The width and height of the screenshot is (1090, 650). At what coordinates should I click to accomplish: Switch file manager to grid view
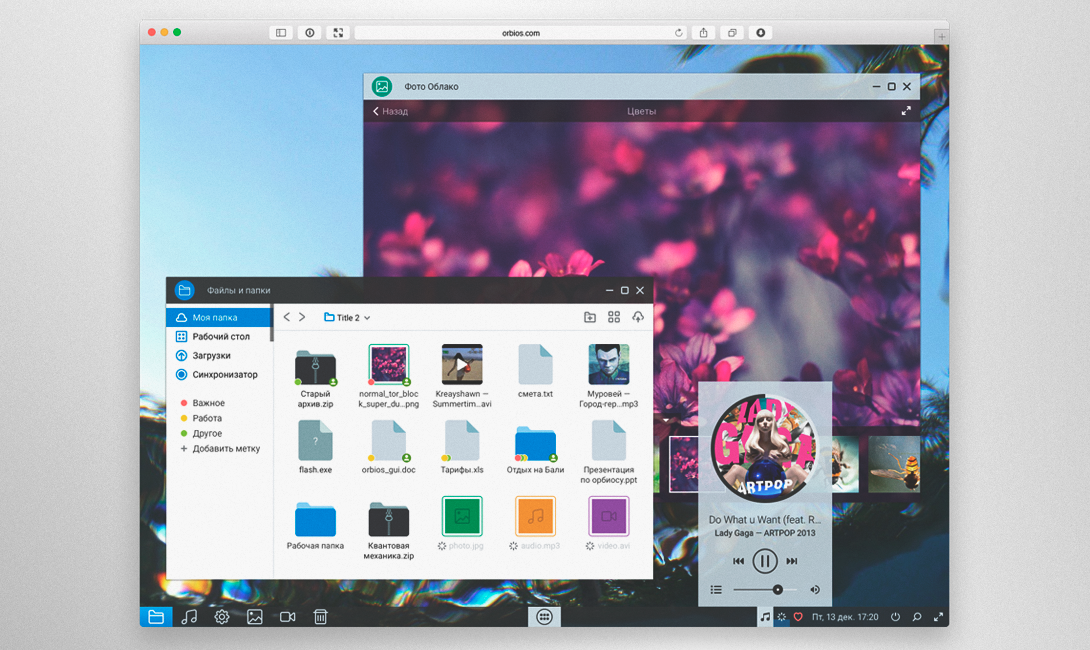[614, 317]
